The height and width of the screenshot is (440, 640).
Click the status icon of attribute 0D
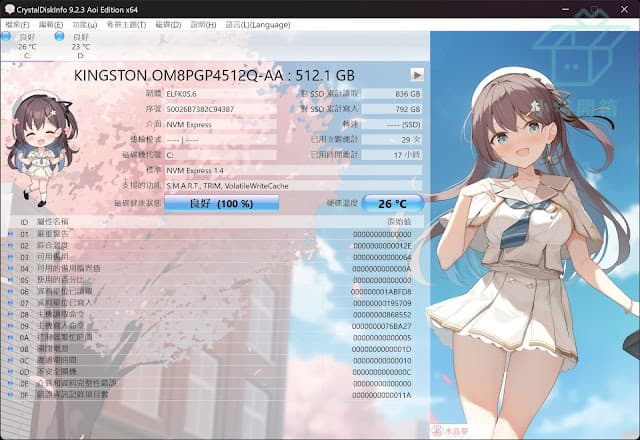pyautogui.click(x=10, y=372)
